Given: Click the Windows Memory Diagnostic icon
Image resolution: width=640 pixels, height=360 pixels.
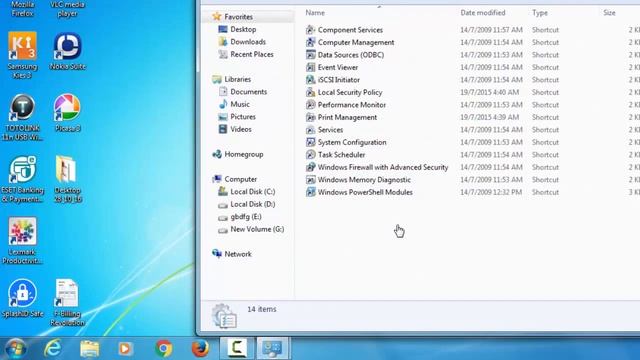Looking at the screenshot, I should click(311, 180).
